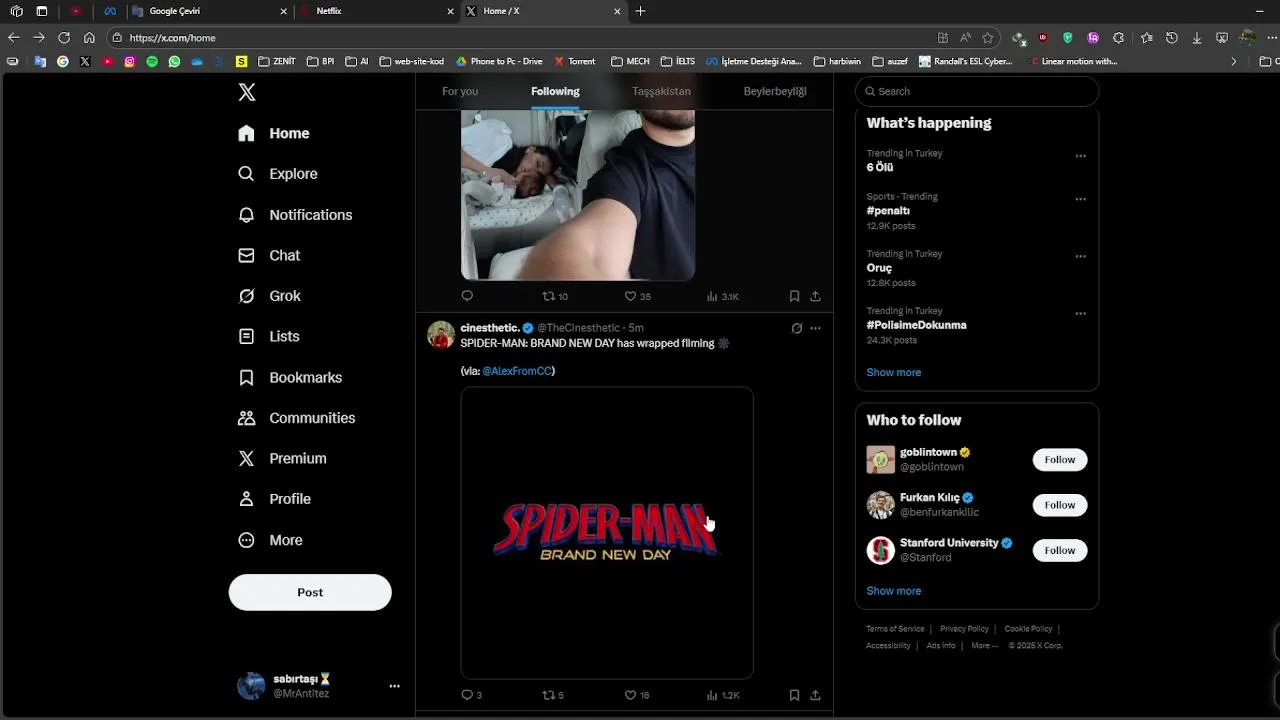Screen dimensions: 1280x720
Task: Reply to the Spider-Man post
Action: tap(471, 695)
